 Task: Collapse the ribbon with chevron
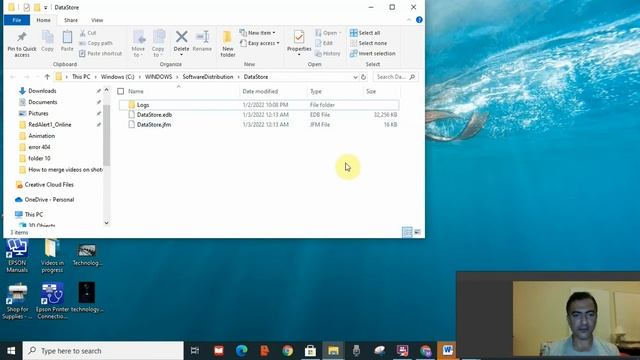click(409, 20)
